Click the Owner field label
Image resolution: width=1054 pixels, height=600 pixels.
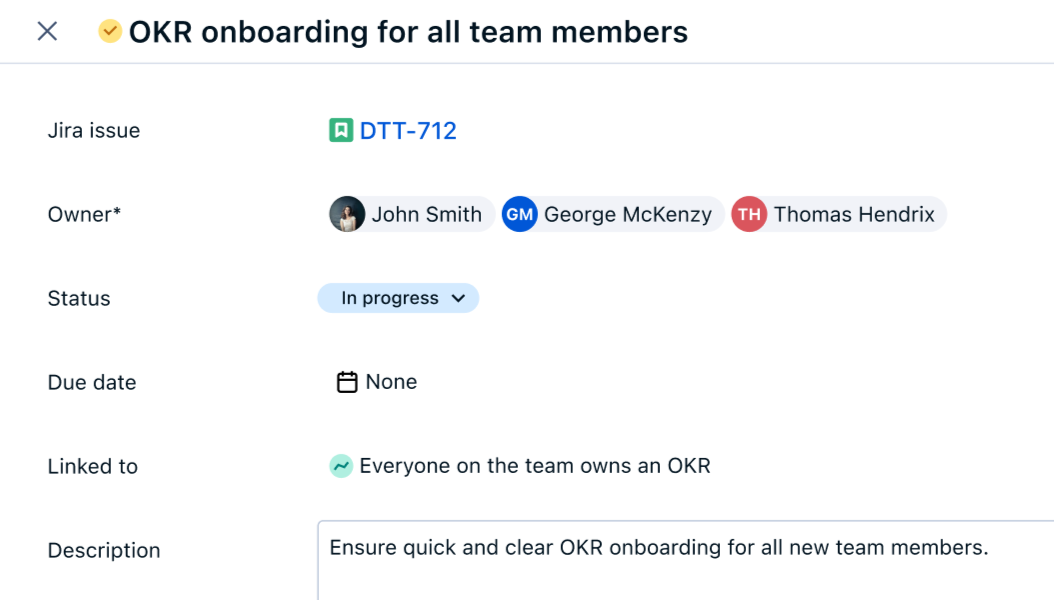[x=84, y=214]
